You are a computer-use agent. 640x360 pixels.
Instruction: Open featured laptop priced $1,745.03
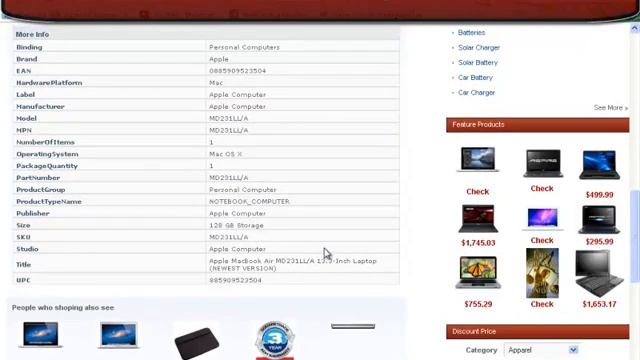[x=478, y=219]
